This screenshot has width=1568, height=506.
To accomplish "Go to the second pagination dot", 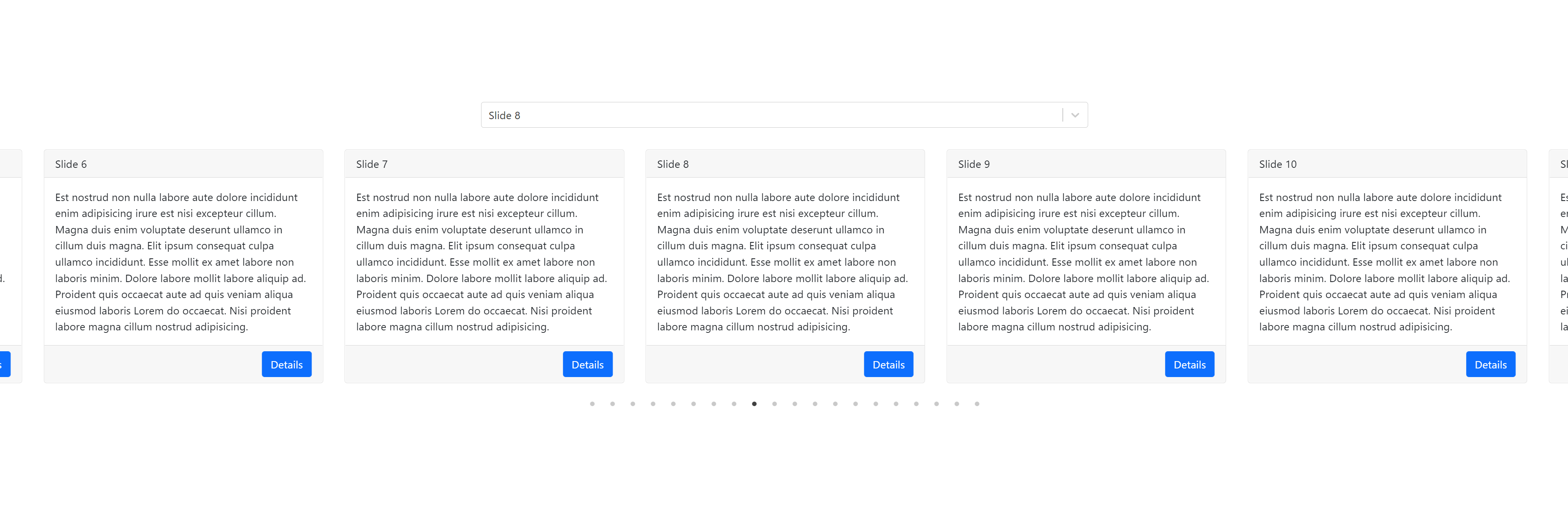I will (x=612, y=404).
